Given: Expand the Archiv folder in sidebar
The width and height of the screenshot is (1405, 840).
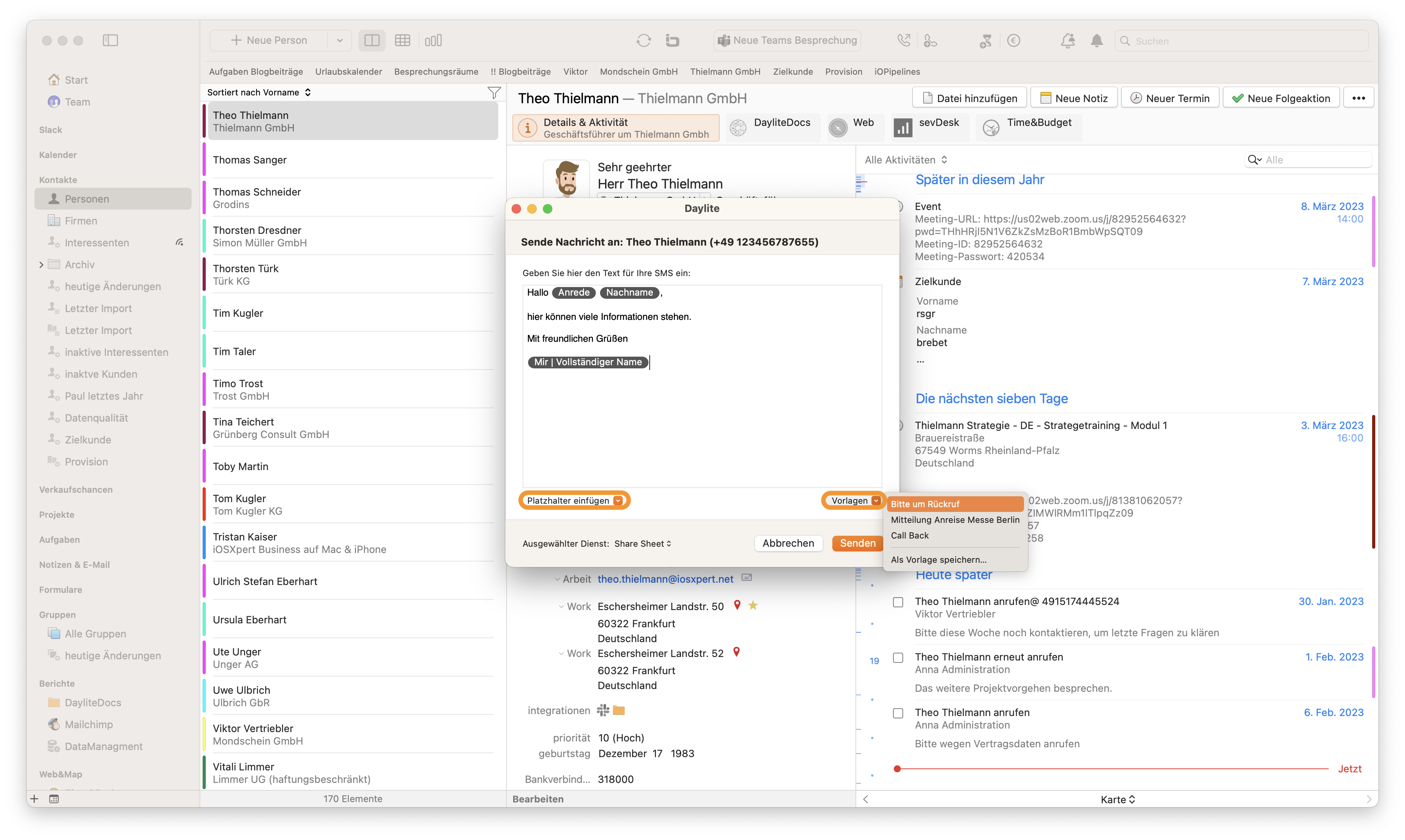Looking at the screenshot, I should pyautogui.click(x=41, y=264).
